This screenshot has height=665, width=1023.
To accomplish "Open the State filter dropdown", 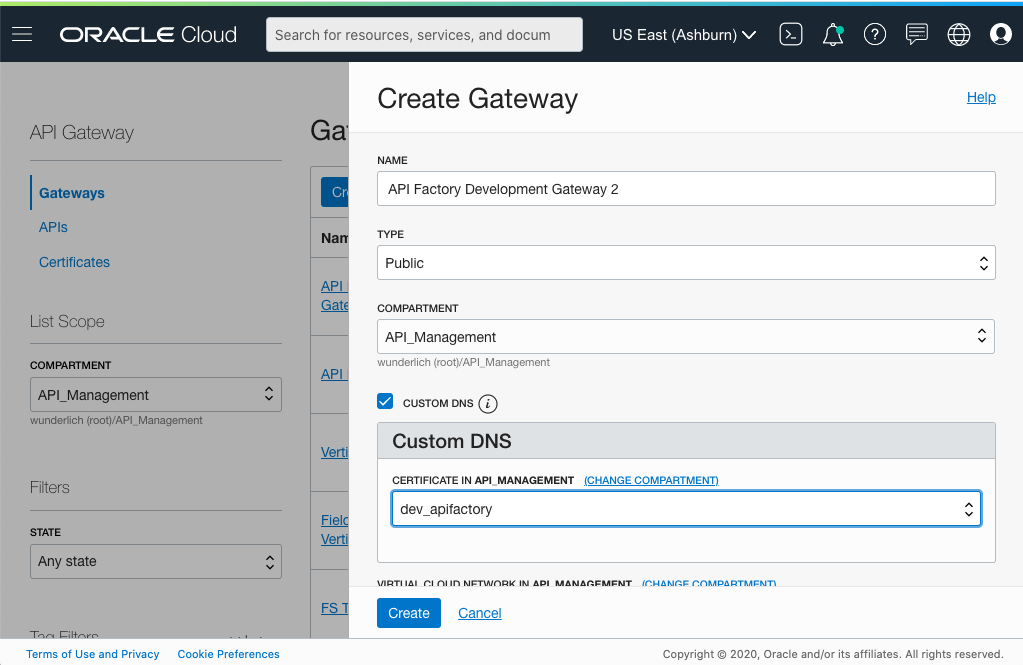I will tap(155, 561).
